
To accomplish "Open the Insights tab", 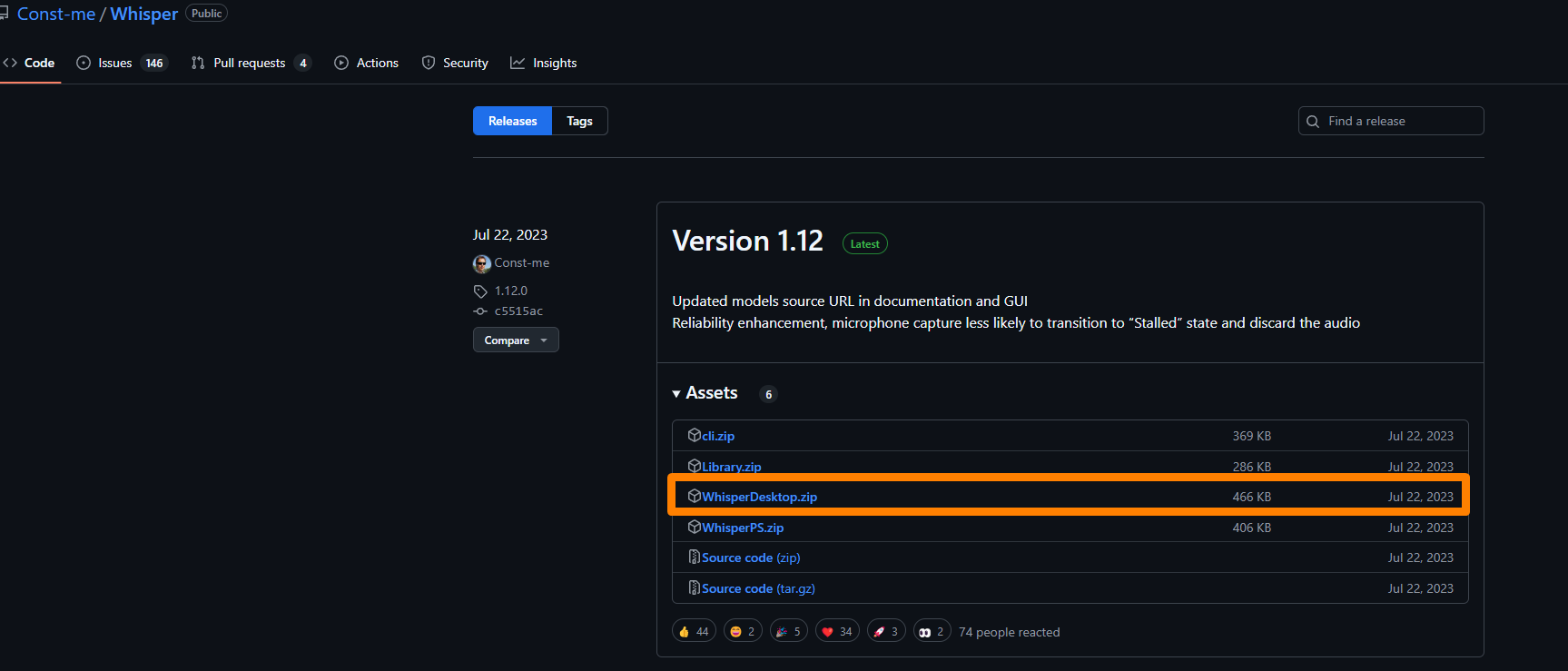I will pyautogui.click(x=554, y=63).
